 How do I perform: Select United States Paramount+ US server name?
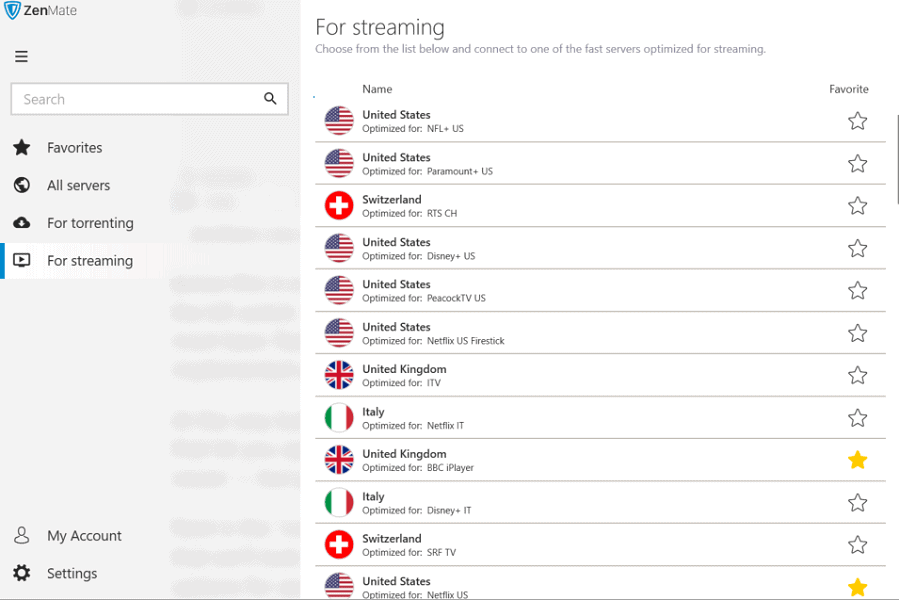click(x=396, y=157)
